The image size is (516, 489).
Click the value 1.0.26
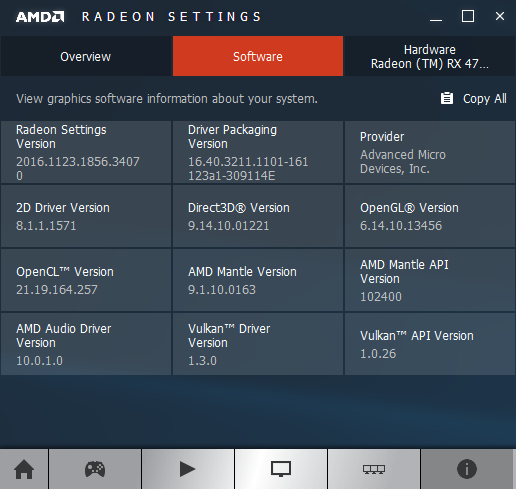coord(378,354)
